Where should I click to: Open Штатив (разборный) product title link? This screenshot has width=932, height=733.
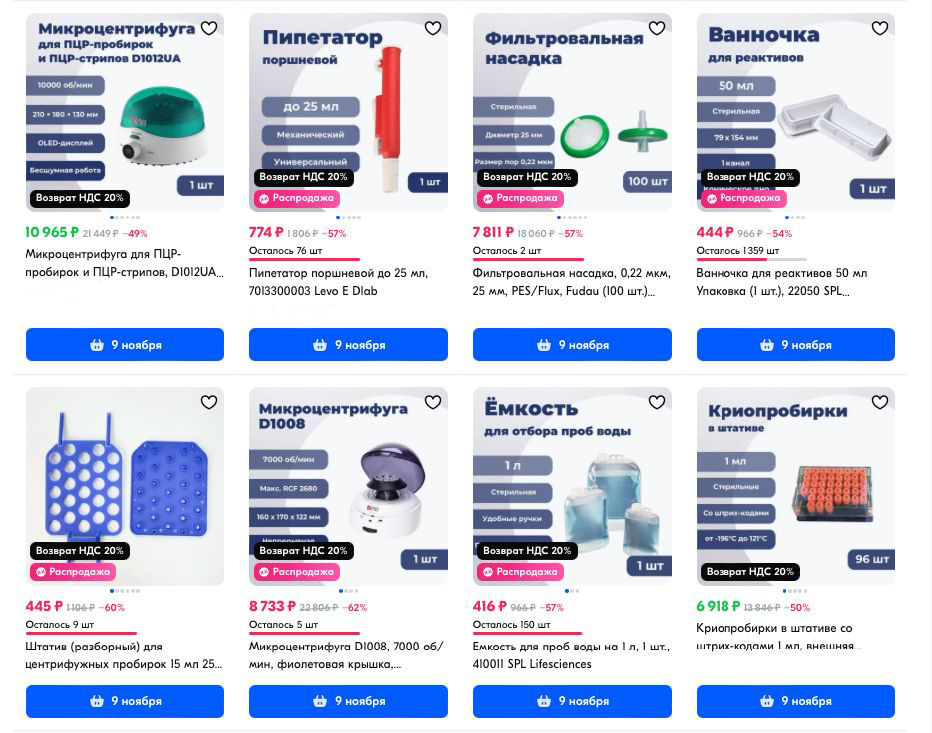click(124, 655)
